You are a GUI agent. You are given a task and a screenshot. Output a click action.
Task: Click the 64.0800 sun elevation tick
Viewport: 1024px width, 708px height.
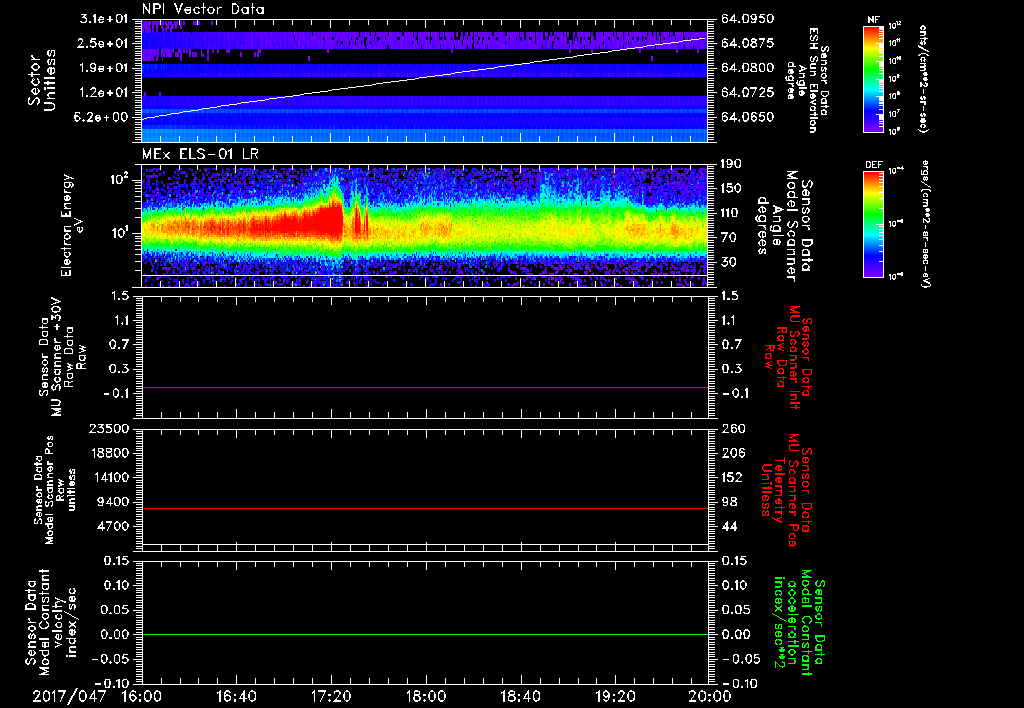(x=748, y=68)
